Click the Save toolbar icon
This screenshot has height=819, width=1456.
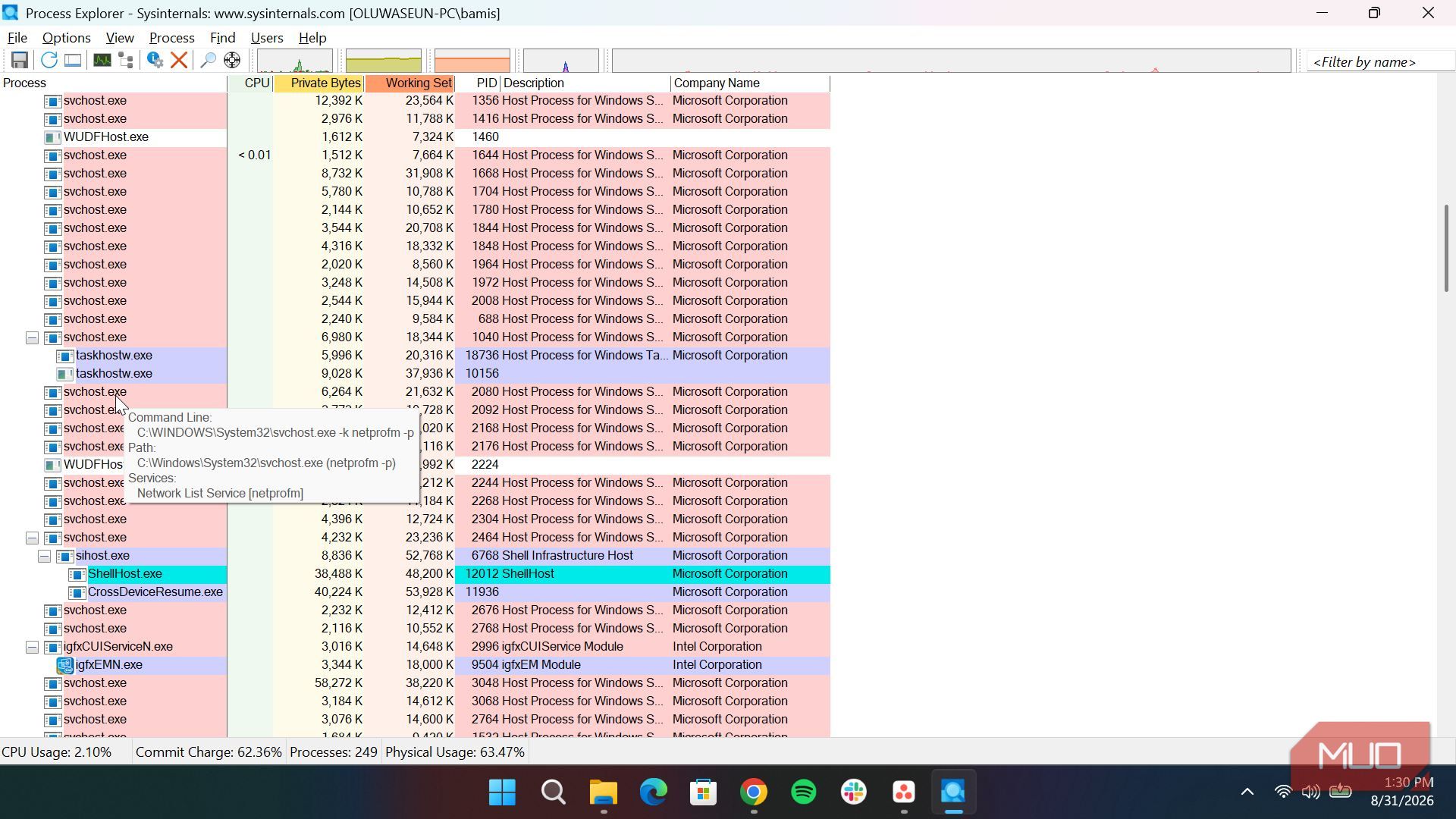20,61
